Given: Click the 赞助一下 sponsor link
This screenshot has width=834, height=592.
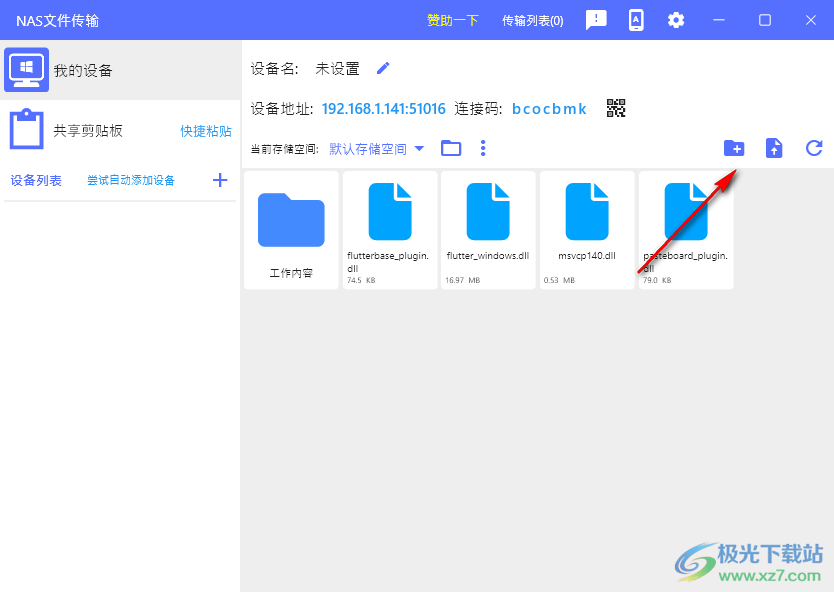Looking at the screenshot, I should [453, 20].
